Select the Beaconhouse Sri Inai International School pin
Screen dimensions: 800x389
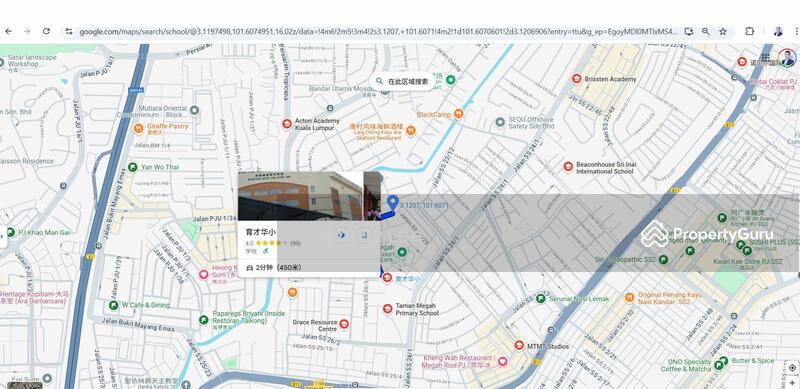pos(568,166)
